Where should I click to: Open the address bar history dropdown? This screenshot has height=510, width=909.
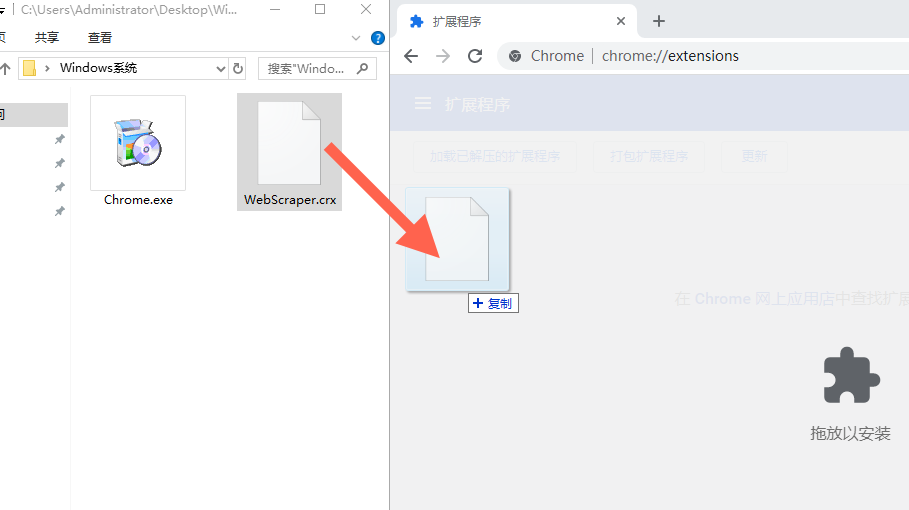(221, 68)
